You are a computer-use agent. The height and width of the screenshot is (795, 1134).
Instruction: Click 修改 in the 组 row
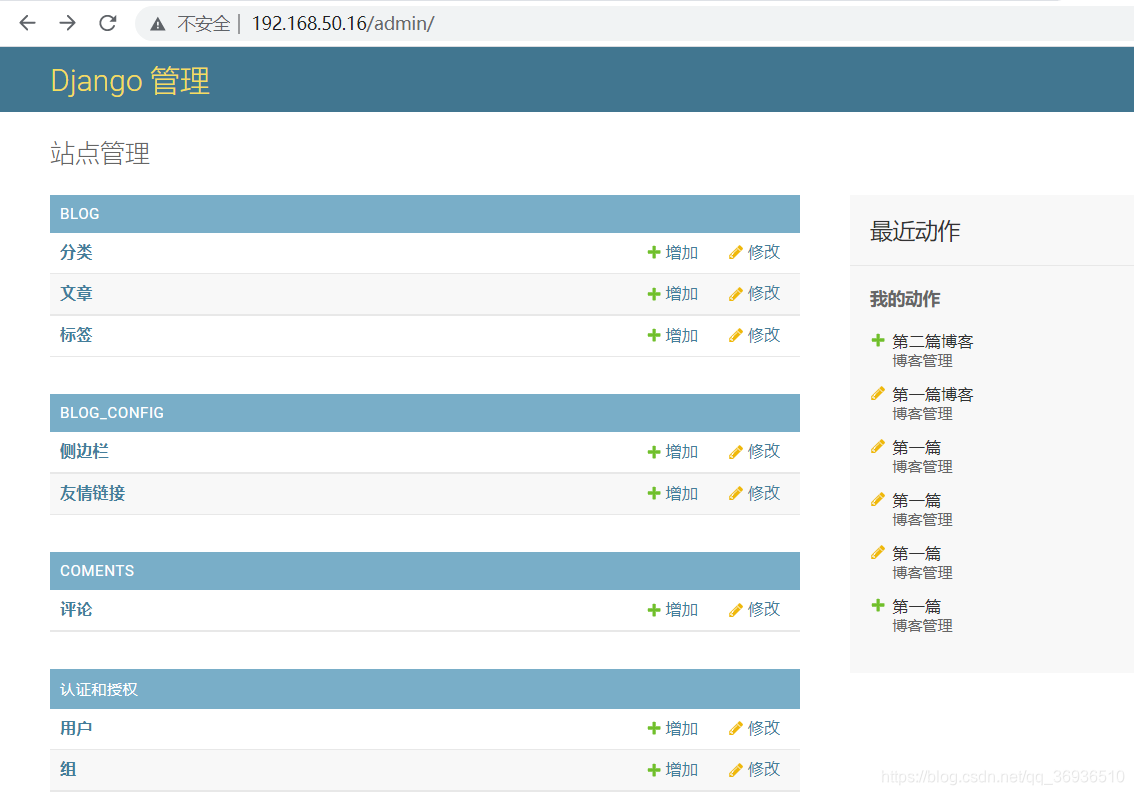[754, 770]
